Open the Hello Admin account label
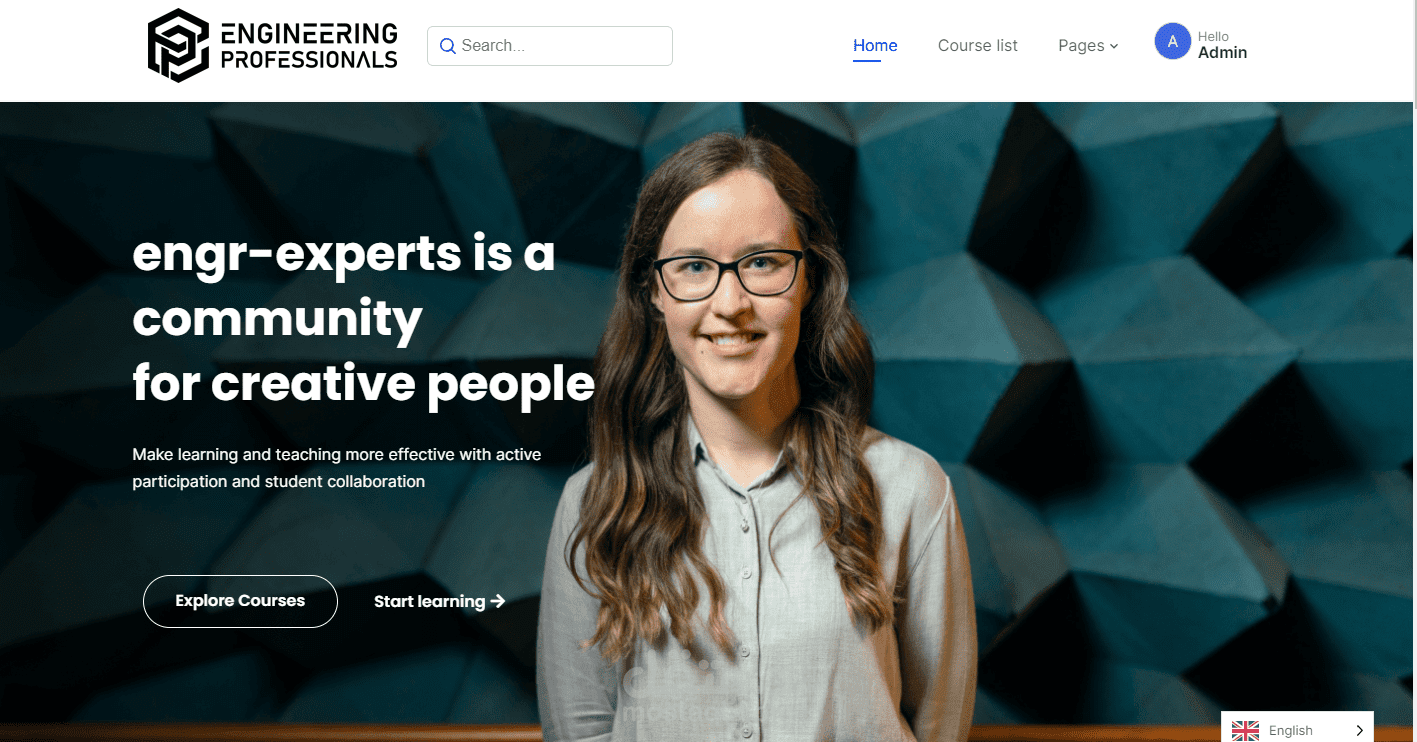1417x742 pixels. (1222, 45)
